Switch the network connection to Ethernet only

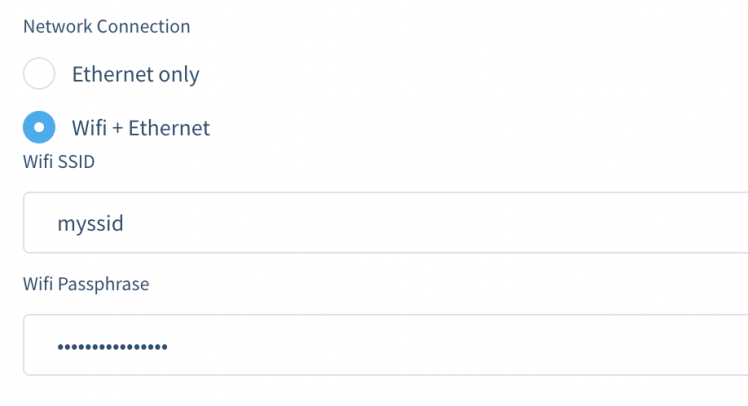click(39, 75)
